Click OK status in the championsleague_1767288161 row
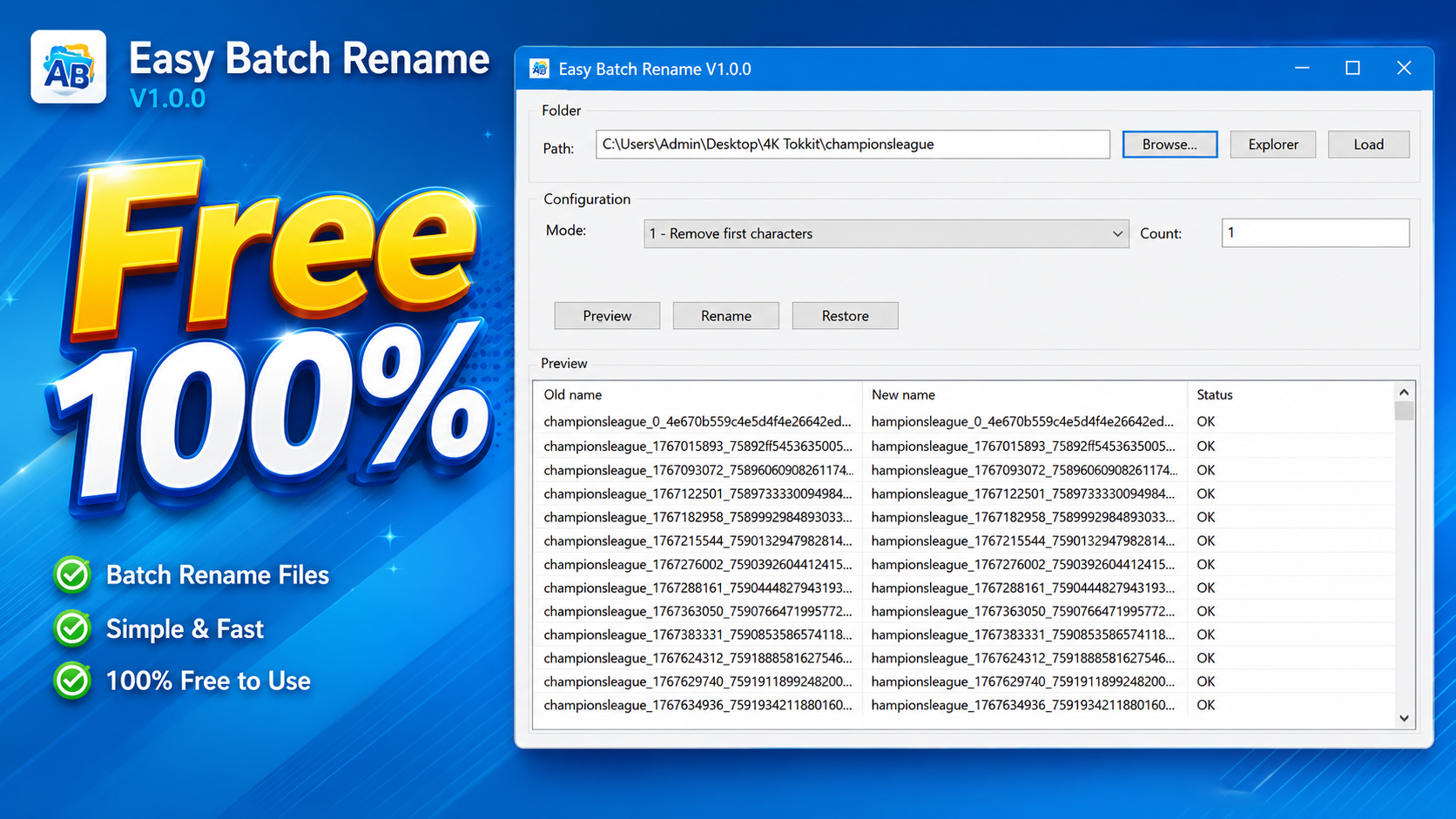 (x=1205, y=587)
